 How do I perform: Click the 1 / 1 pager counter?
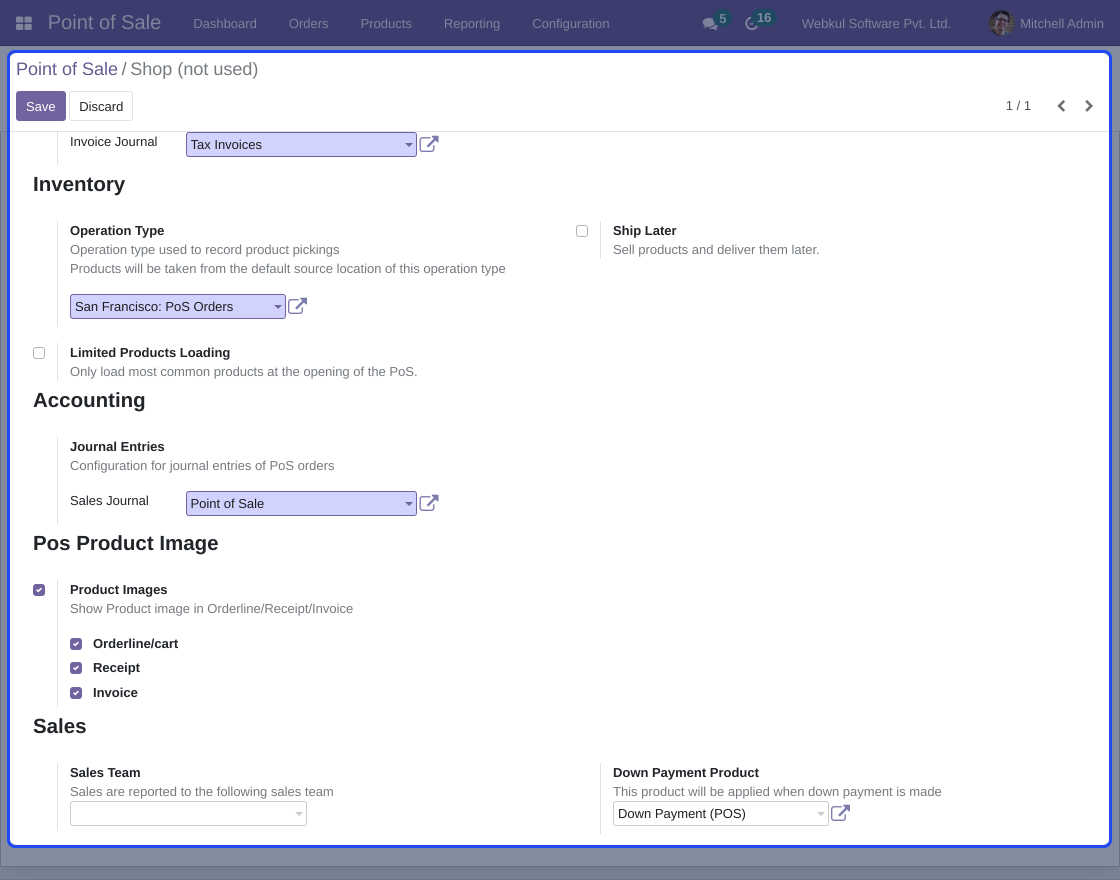1018,106
